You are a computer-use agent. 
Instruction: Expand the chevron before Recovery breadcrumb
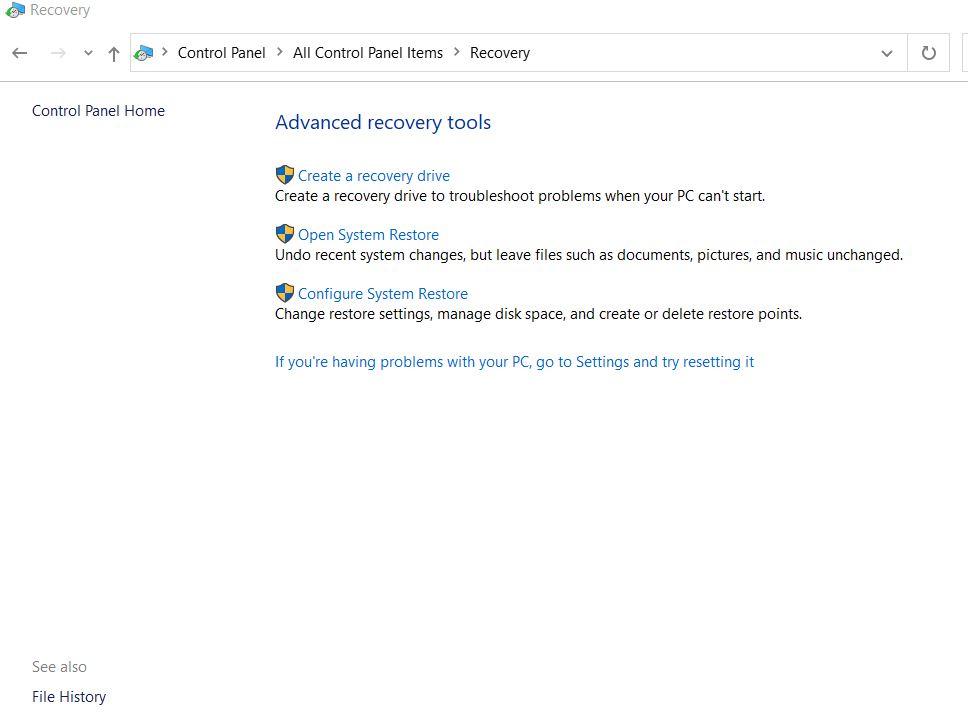[x=457, y=52]
